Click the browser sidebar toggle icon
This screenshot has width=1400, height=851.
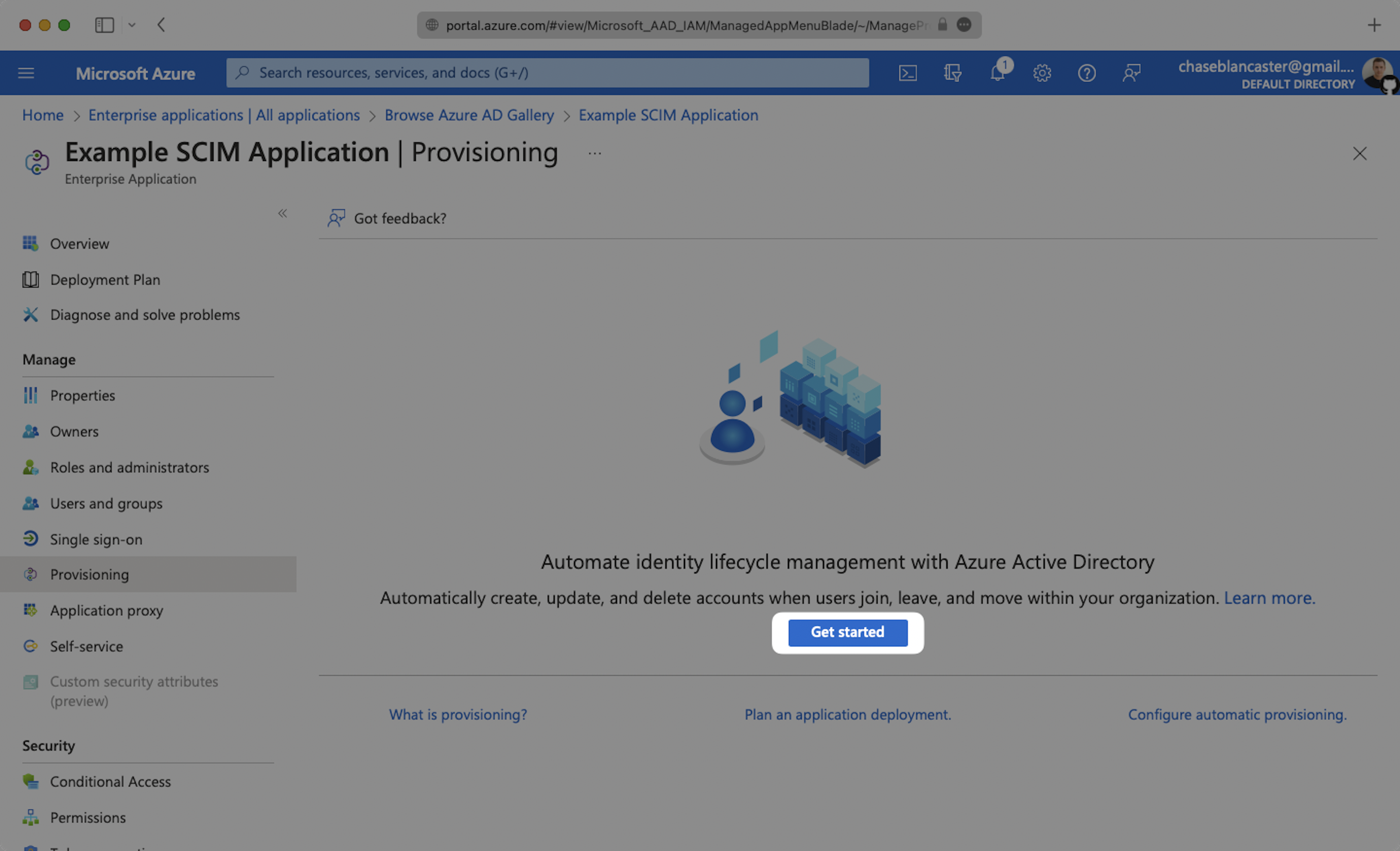105,25
